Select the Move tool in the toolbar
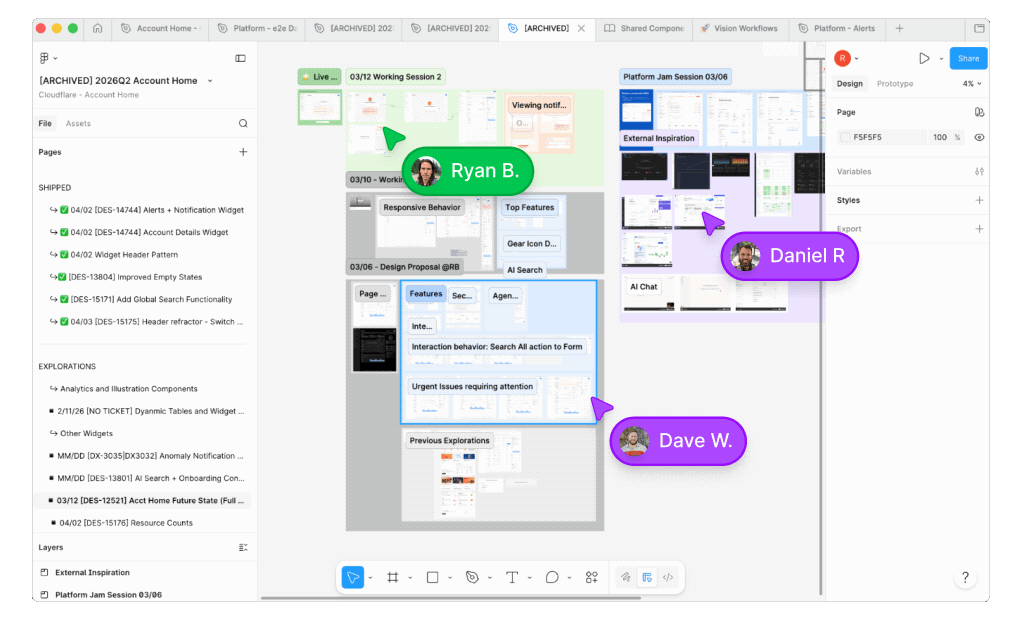1024x620 pixels. pos(353,577)
